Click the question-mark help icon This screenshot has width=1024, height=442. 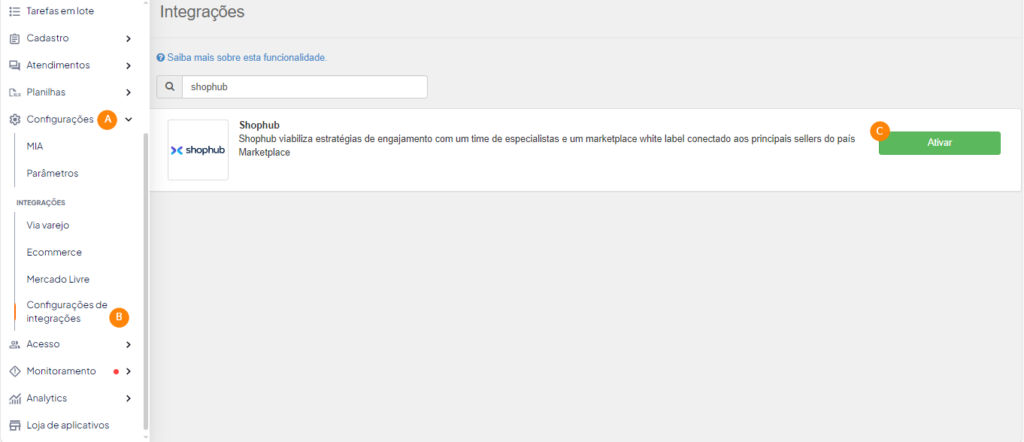pos(161,58)
